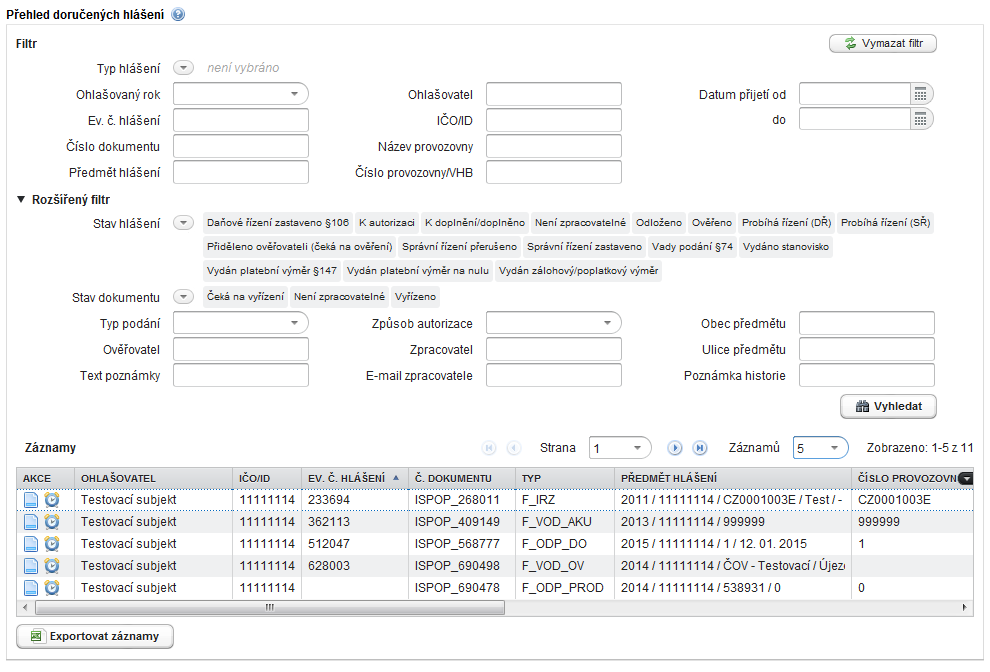Toggle state filter 'Ověřeno'
The height and width of the screenshot is (672, 990).
[x=712, y=223]
